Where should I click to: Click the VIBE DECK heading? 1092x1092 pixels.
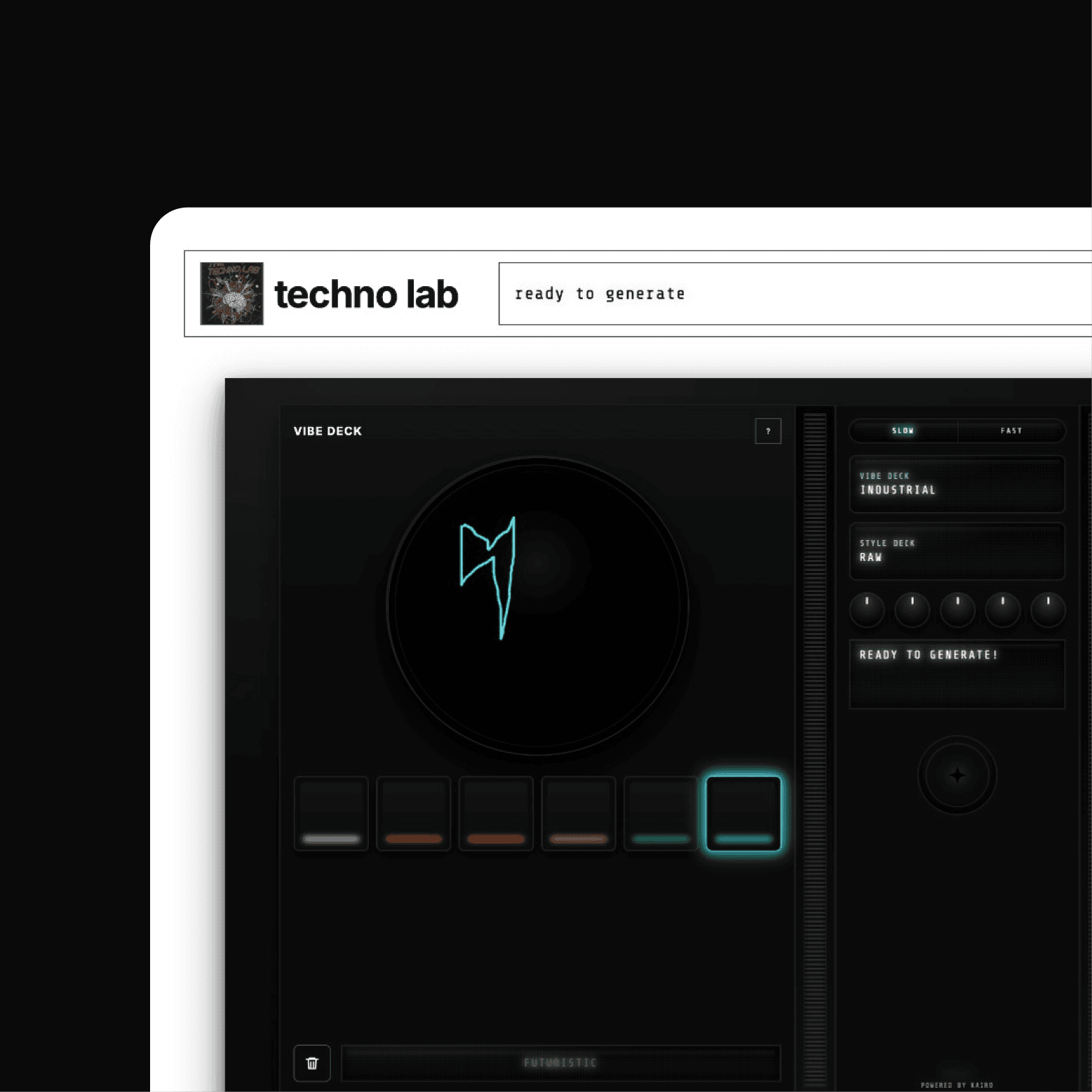click(x=328, y=431)
